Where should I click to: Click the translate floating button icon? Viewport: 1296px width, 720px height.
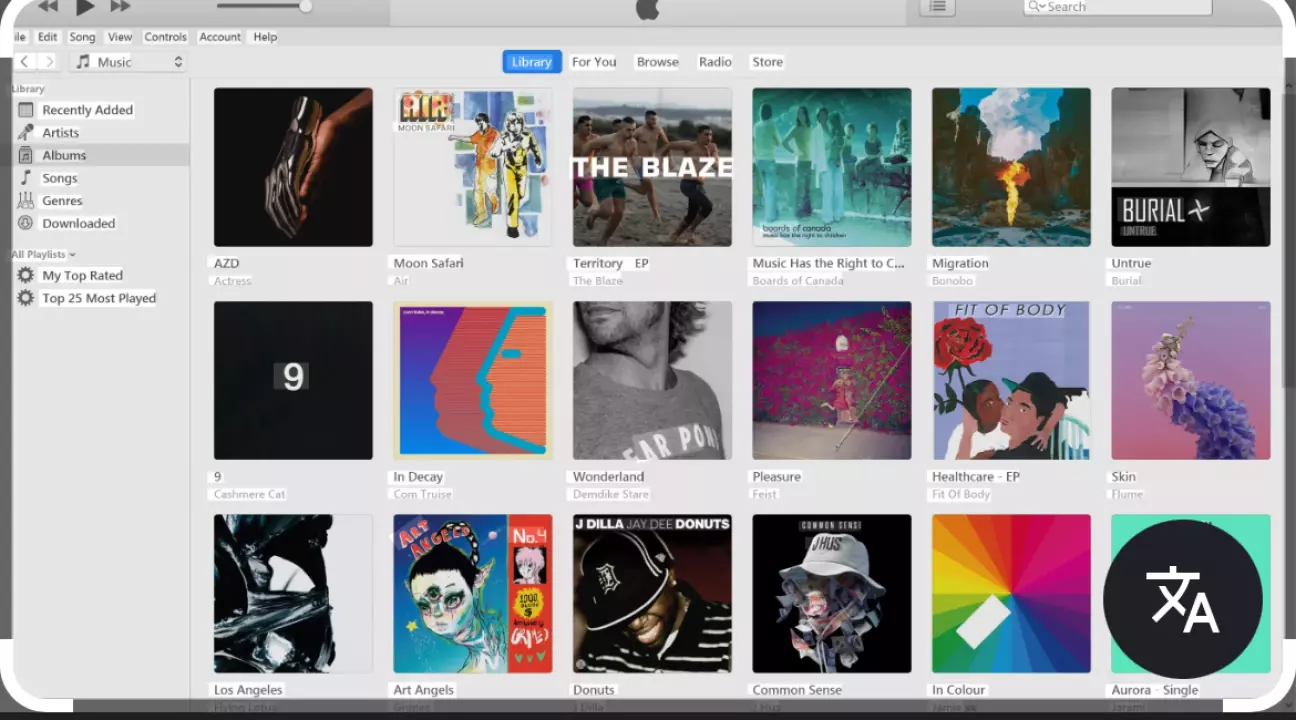1182,599
